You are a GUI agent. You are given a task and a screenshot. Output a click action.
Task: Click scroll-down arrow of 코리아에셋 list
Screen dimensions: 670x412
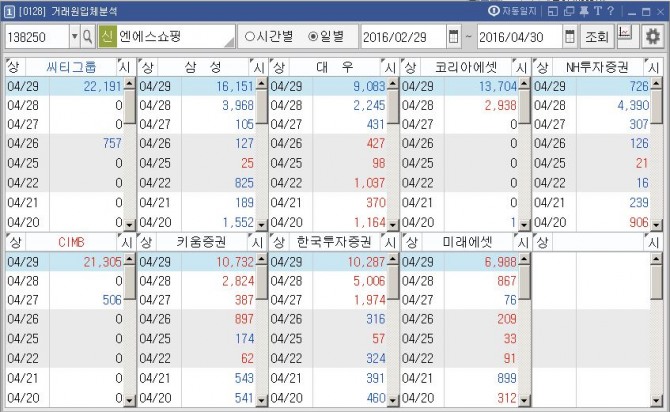click(x=524, y=224)
